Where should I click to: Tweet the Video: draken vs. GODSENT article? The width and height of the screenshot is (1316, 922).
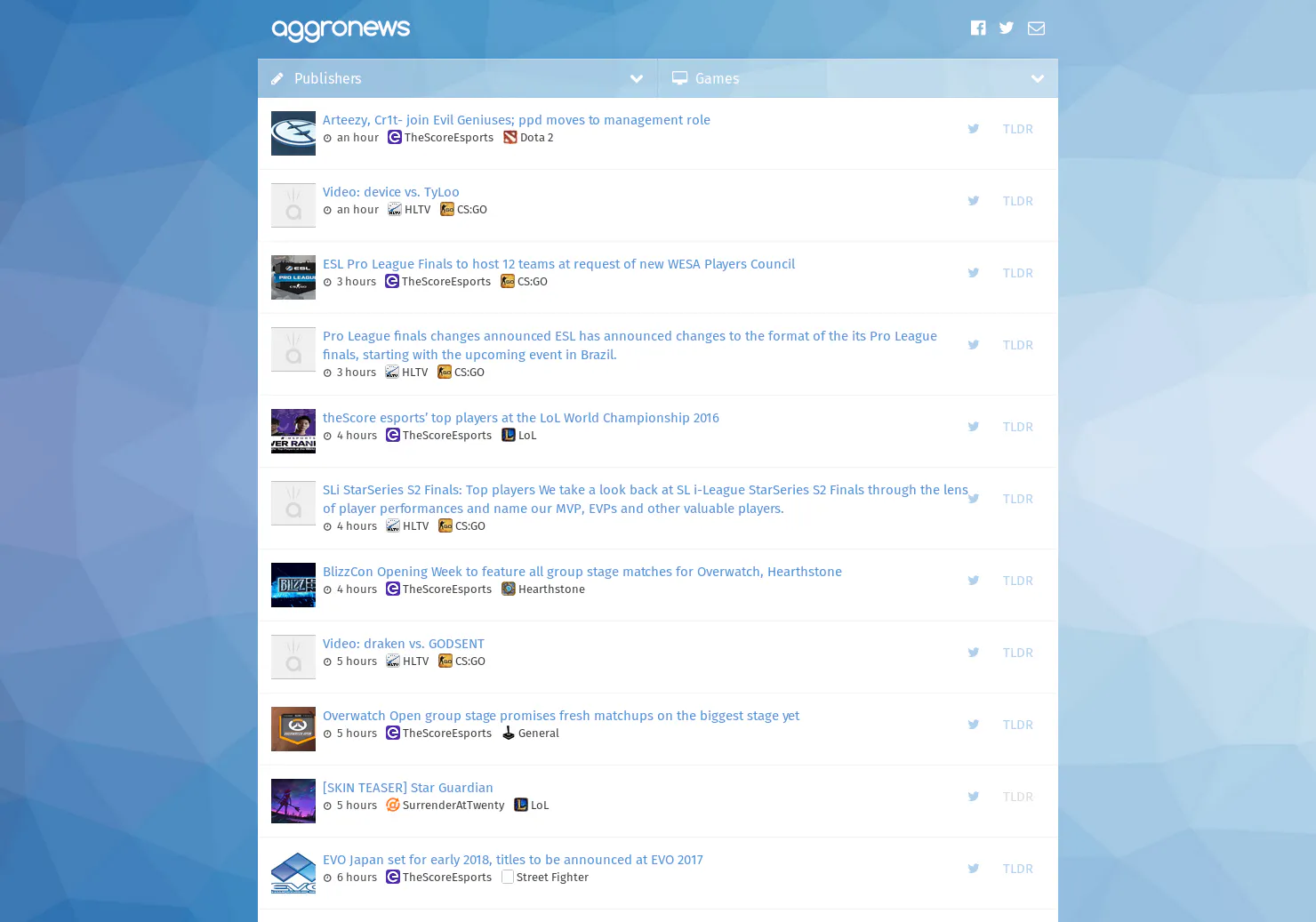pyautogui.click(x=974, y=653)
